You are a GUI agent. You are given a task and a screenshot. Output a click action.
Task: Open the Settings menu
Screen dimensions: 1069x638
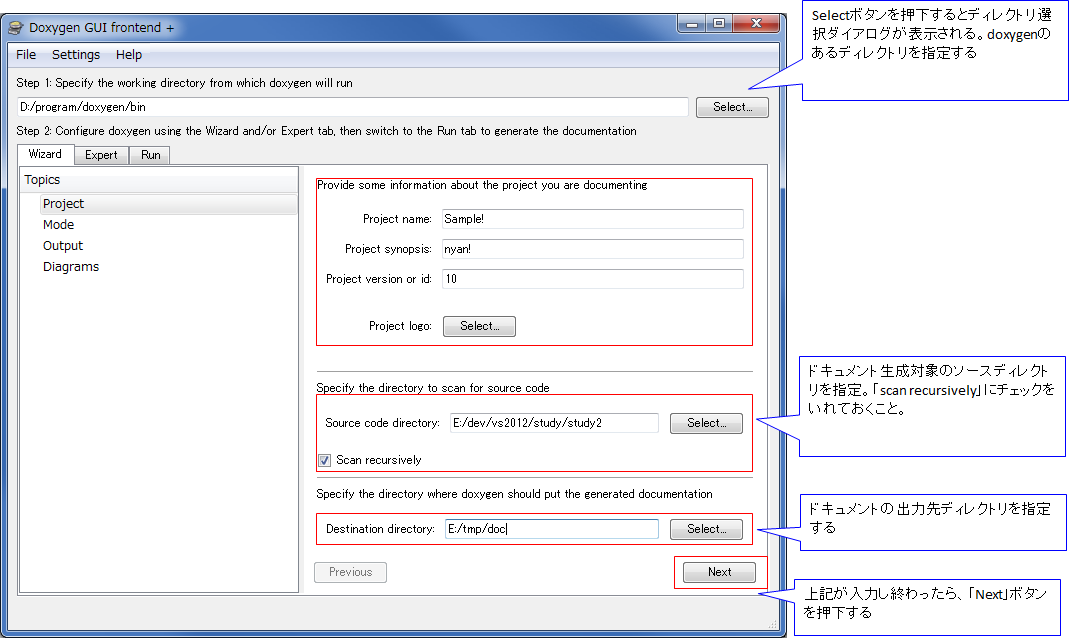click(x=76, y=55)
